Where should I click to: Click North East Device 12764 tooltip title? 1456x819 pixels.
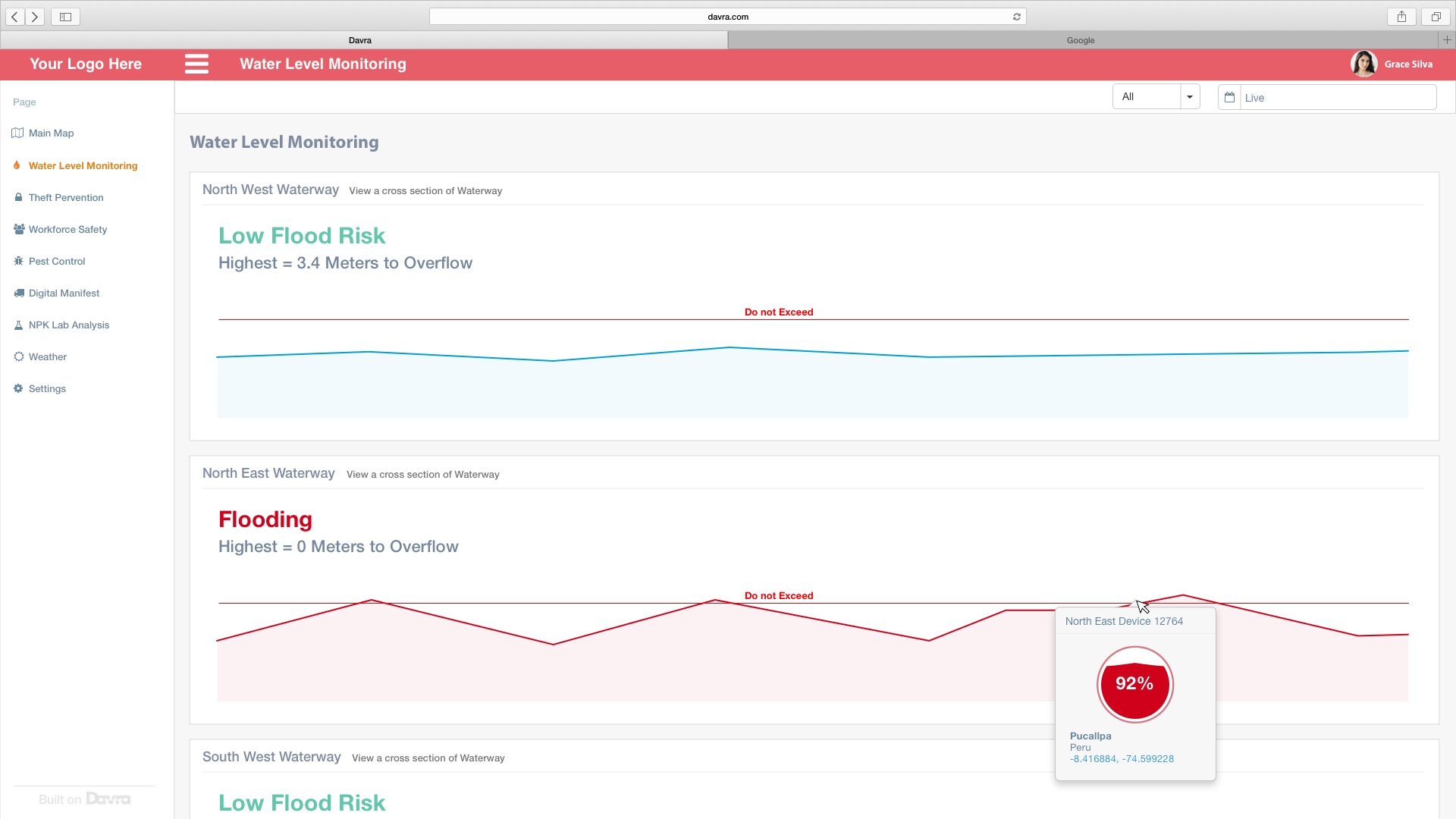[1124, 621]
